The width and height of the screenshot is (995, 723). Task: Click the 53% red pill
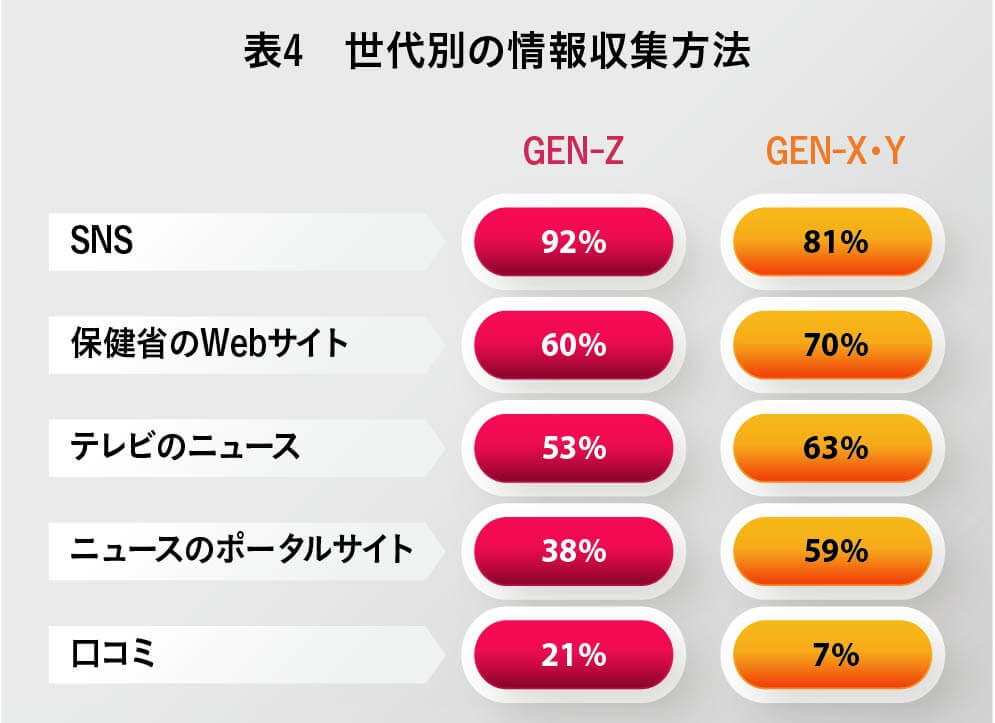[574, 448]
